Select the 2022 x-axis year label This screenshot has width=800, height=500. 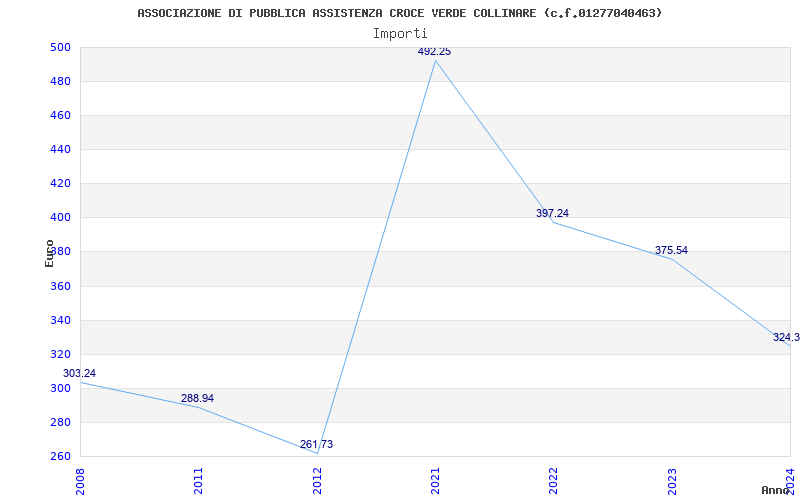click(x=554, y=481)
